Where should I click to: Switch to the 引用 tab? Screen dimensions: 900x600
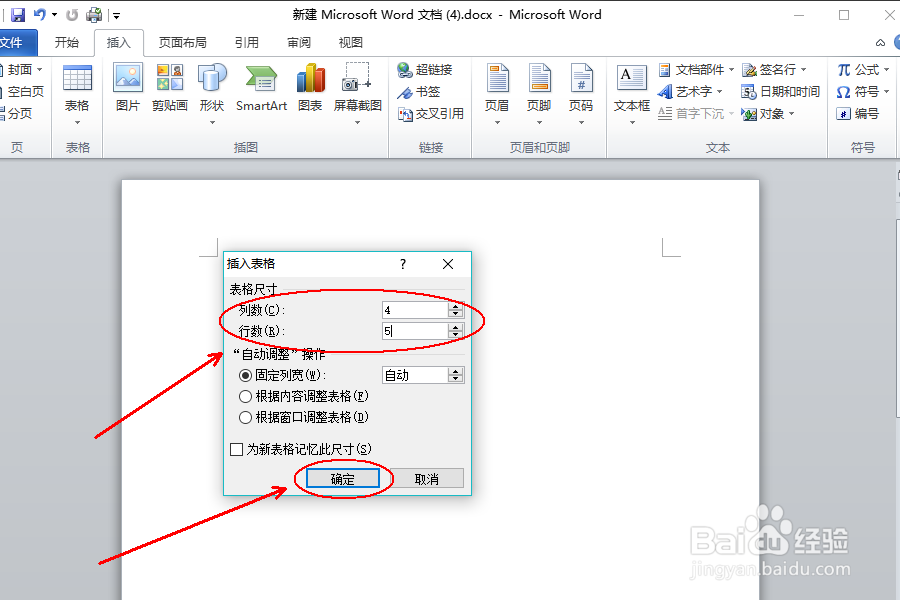(247, 42)
